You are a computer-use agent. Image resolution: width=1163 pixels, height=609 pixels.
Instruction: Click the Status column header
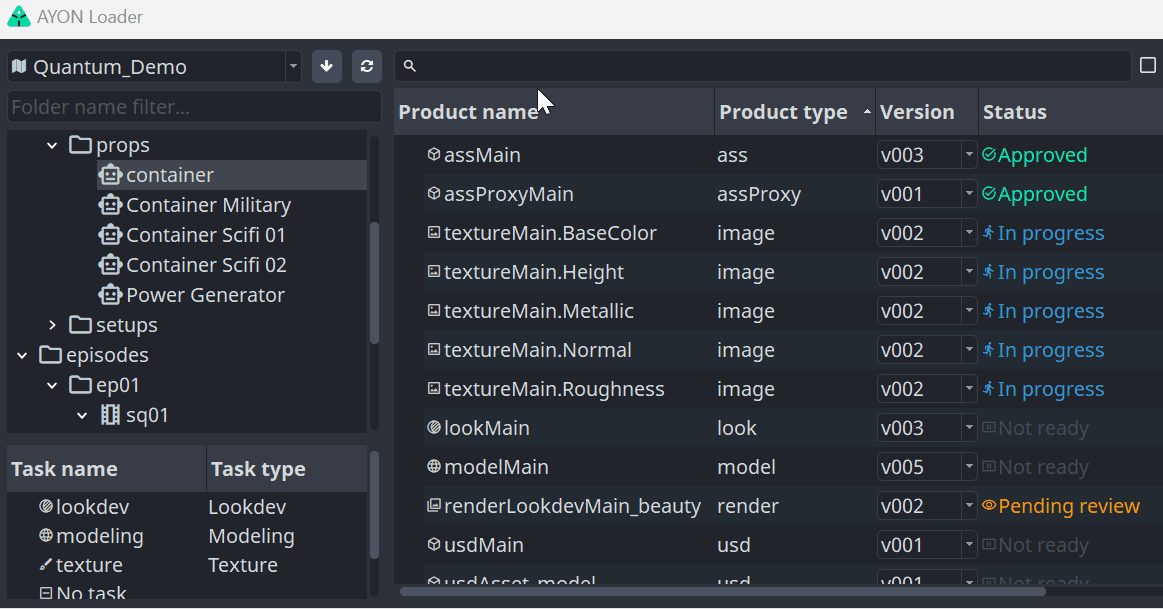click(x=1070, y=112)
